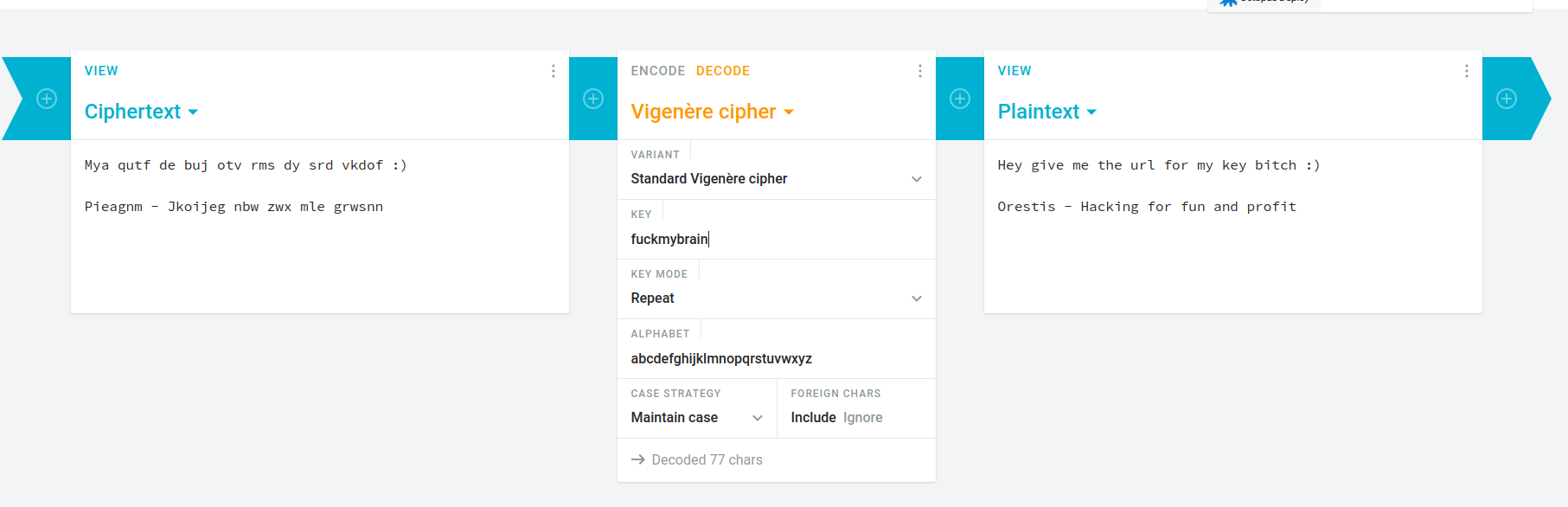Open the Maintain case strategy dropdown
Viewport: 1568px width, 507px height.
point(697,418)
